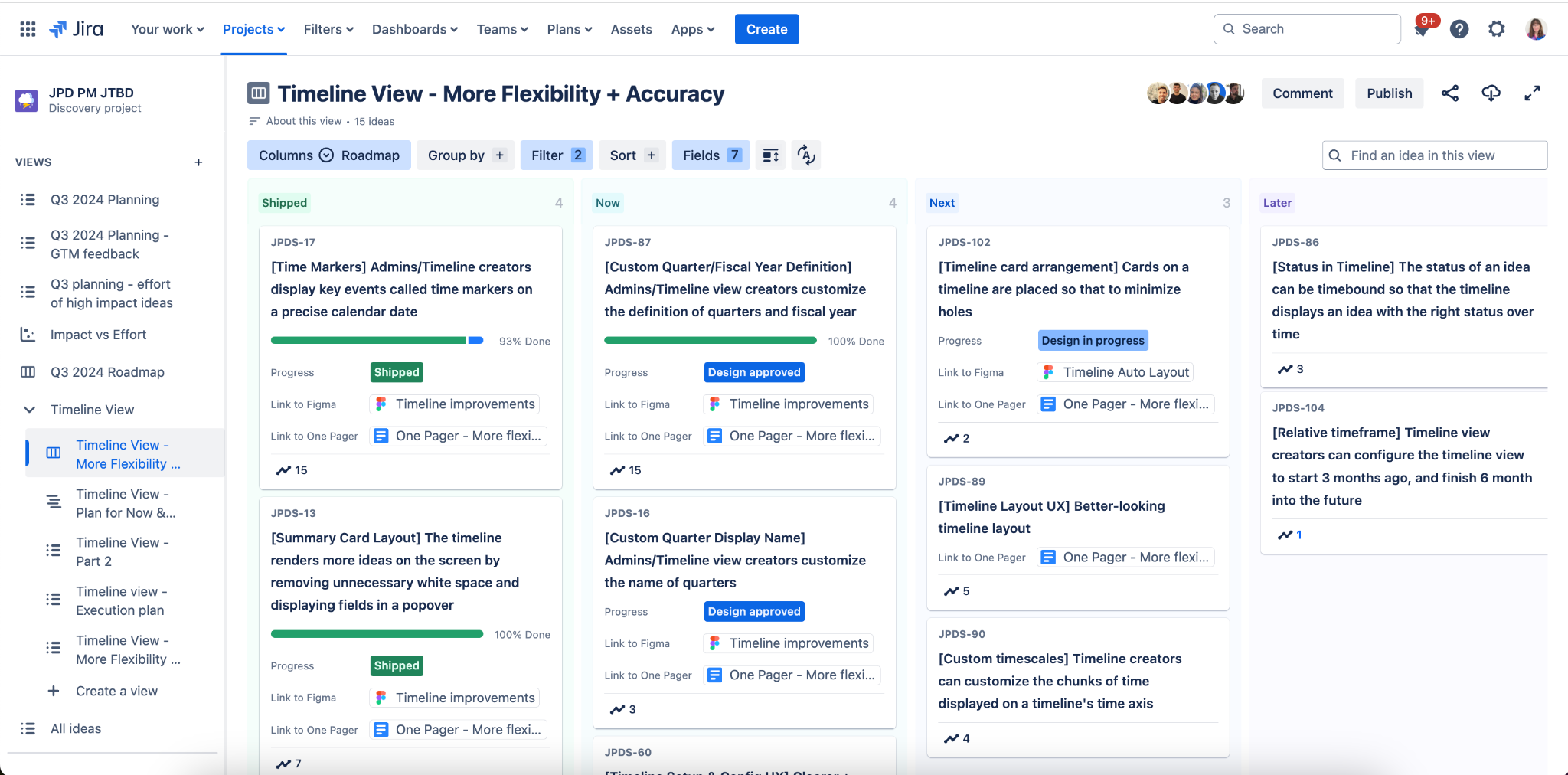
Task: Open the card layout options icon
Action: 770,155
